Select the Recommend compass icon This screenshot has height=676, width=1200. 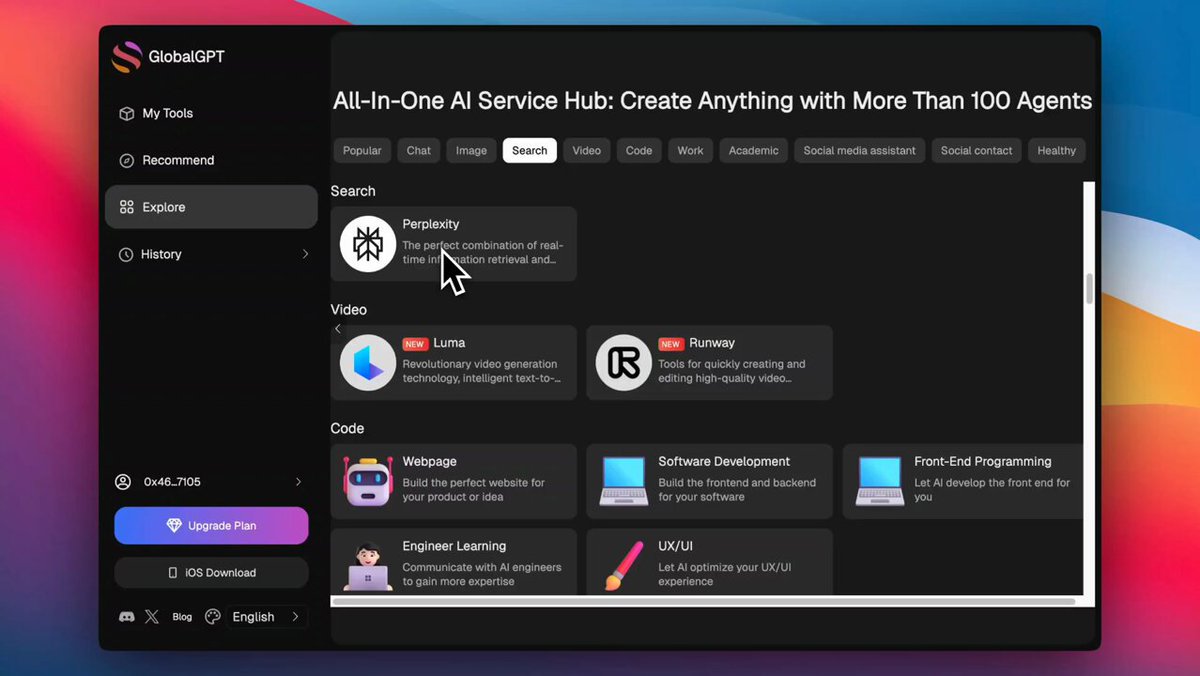point(126,161)
